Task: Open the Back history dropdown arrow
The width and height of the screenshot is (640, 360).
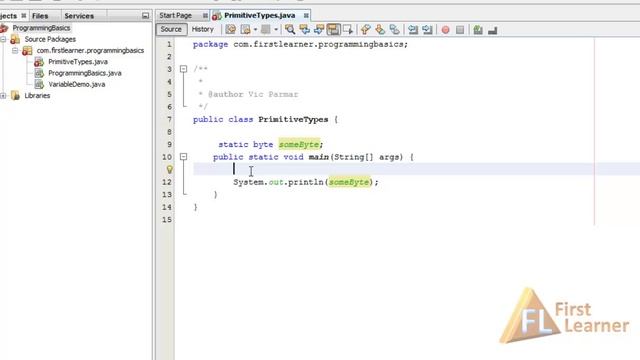Action: [256, 30]
